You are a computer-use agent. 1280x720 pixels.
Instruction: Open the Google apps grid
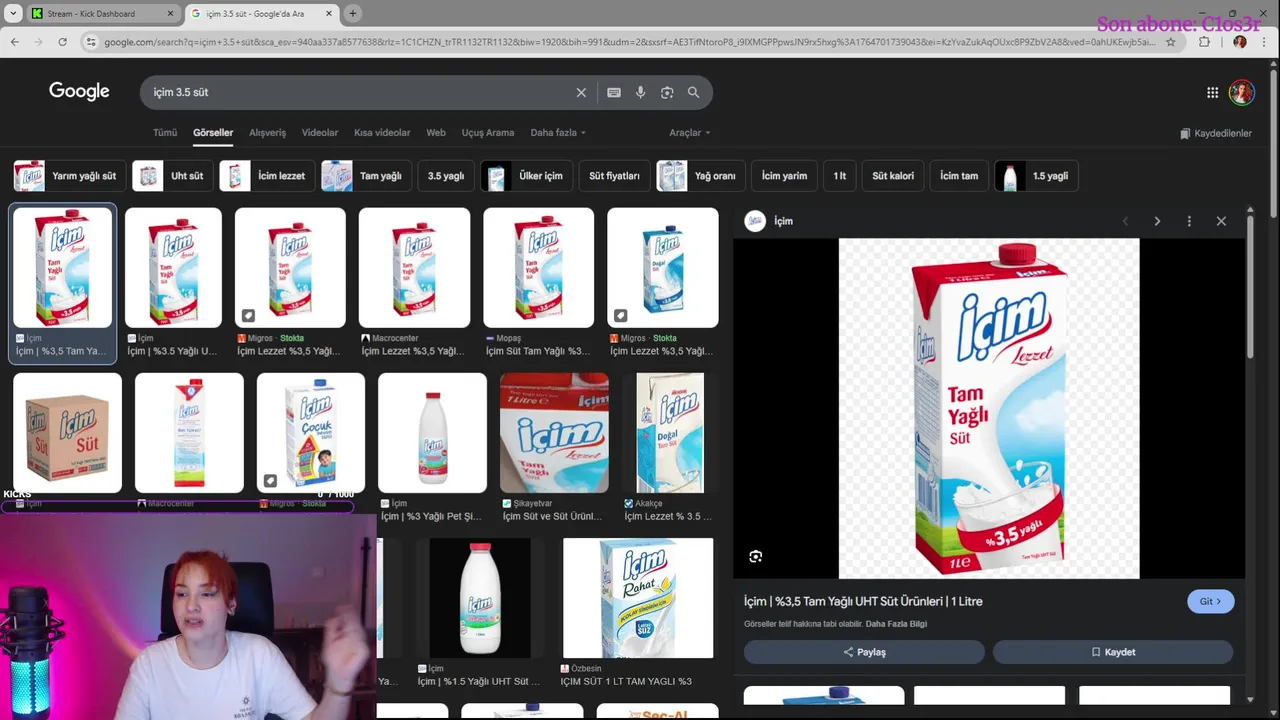[x=1212, y=92]
